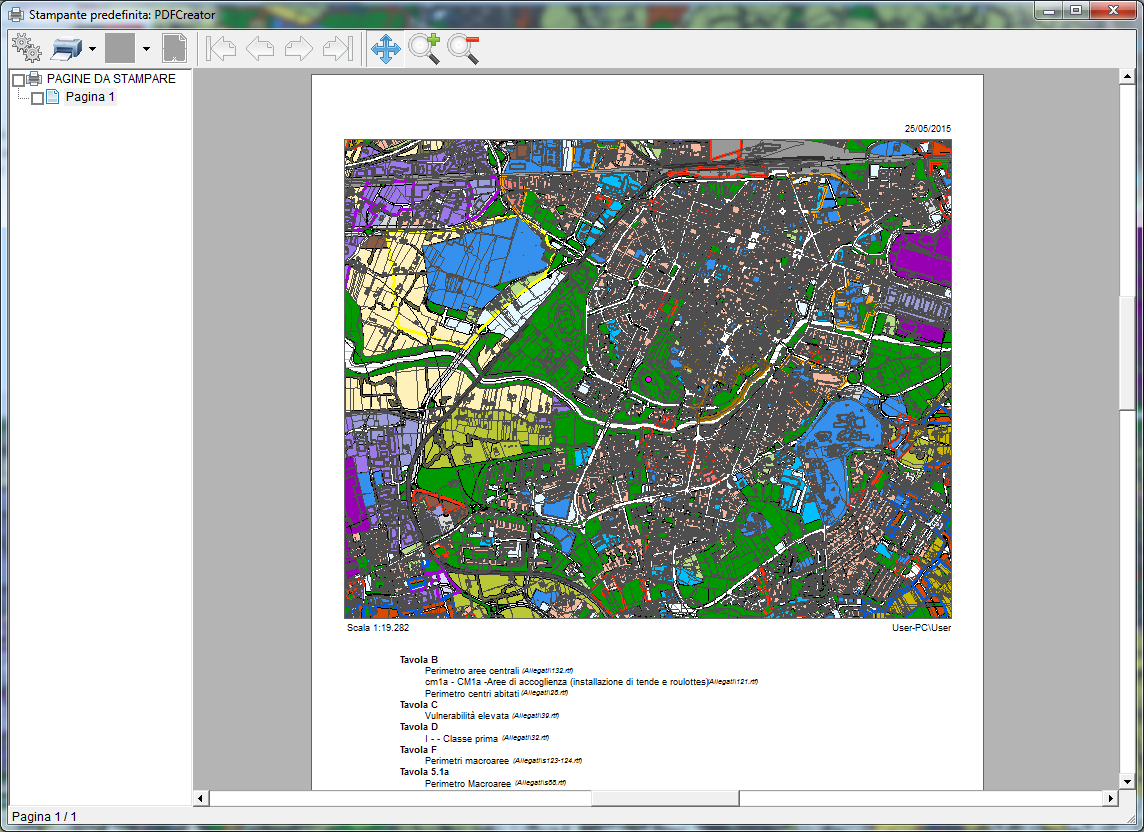Select the PAGINE DA STAMPARE tree node
The height and width of the screenshot is (832, 1144).
[111, 79]
